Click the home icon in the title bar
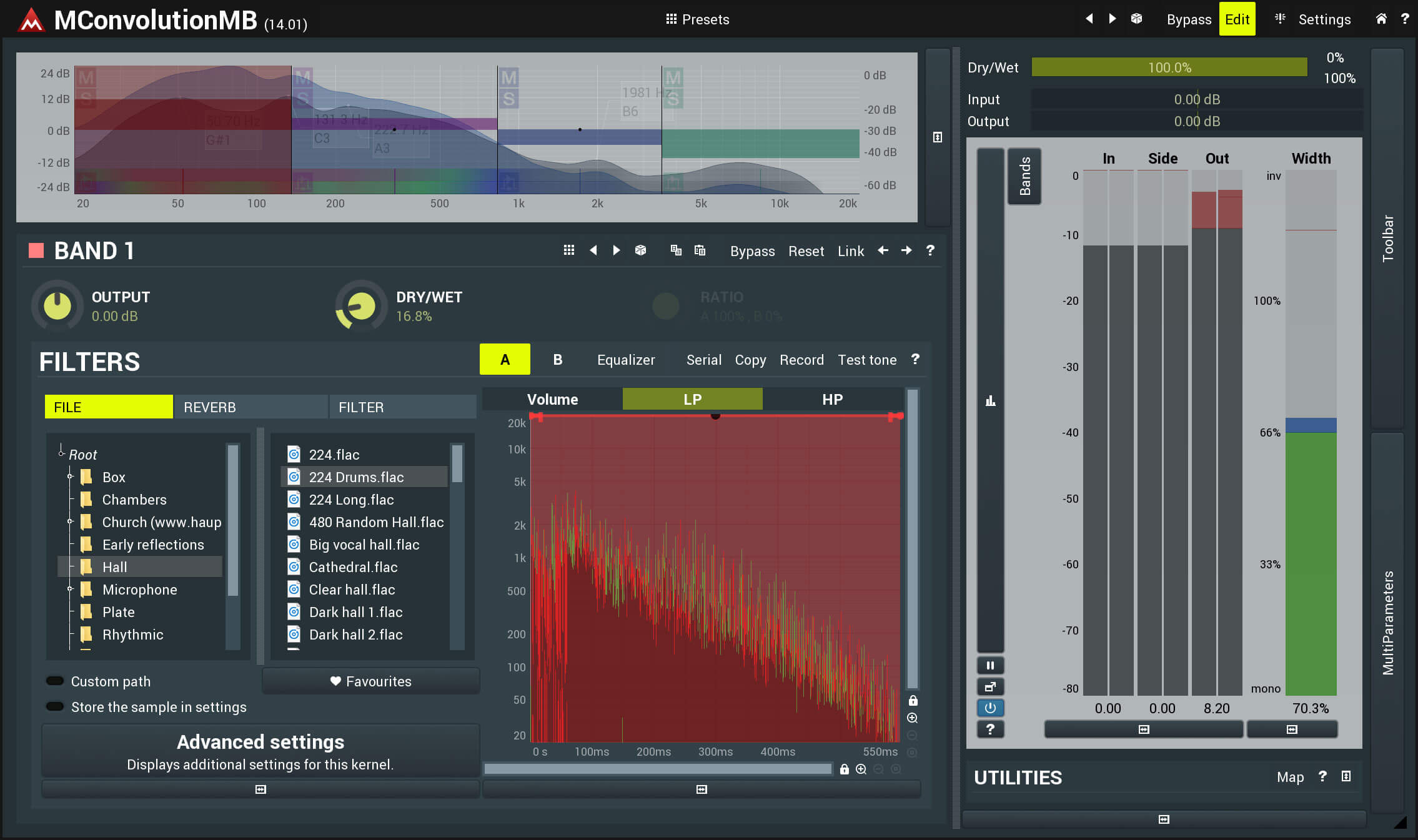The image size is (1418, 840). [1381, 19]
